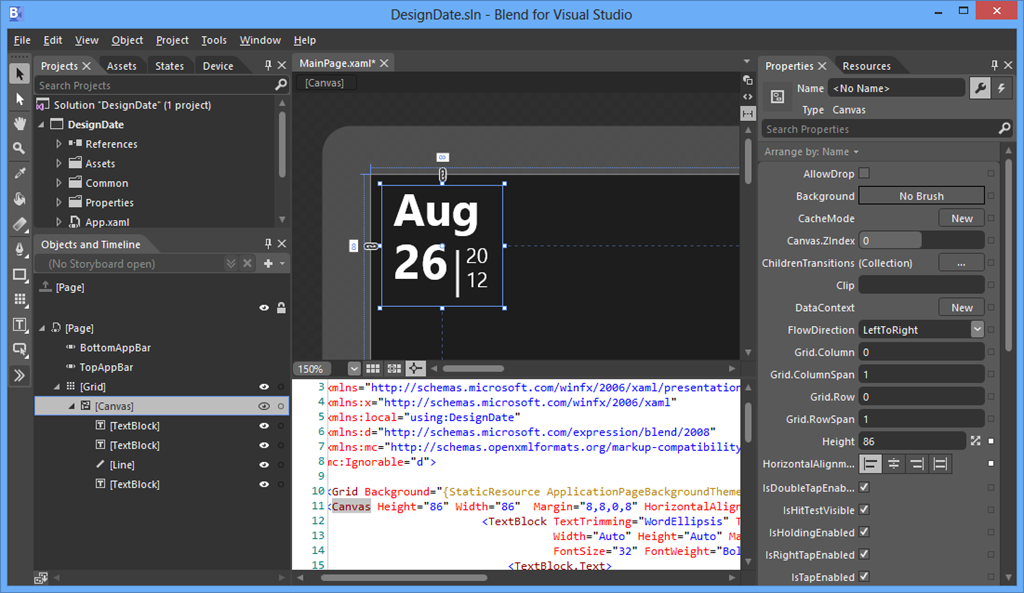Switch to Events lightning view
1024x593 pixels.
click(1001, 88)
